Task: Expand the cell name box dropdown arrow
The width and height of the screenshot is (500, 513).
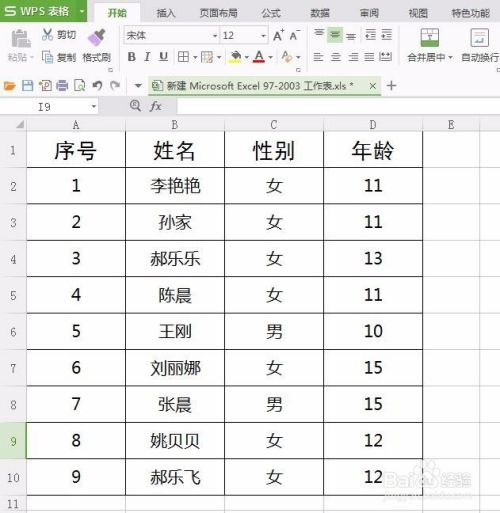Action: click(94, 106)
